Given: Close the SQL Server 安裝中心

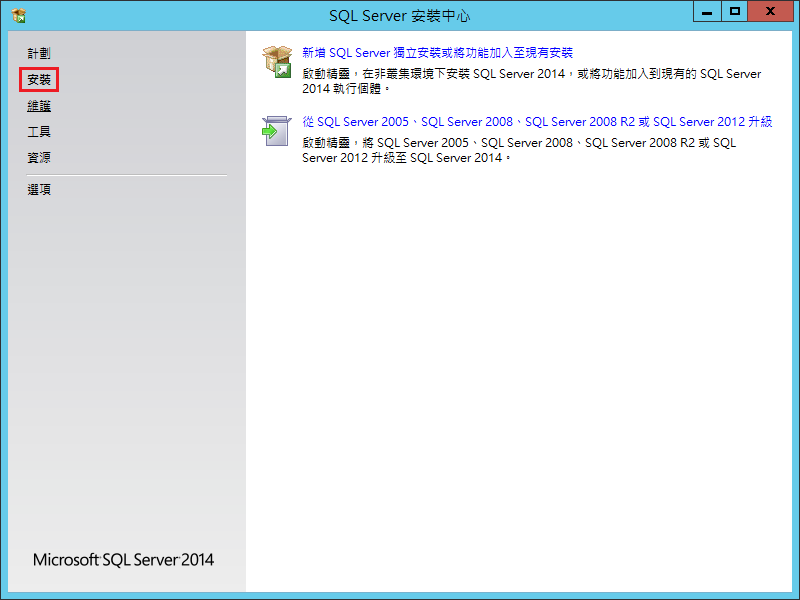Looking at the screenshot, I should [769, 12].
